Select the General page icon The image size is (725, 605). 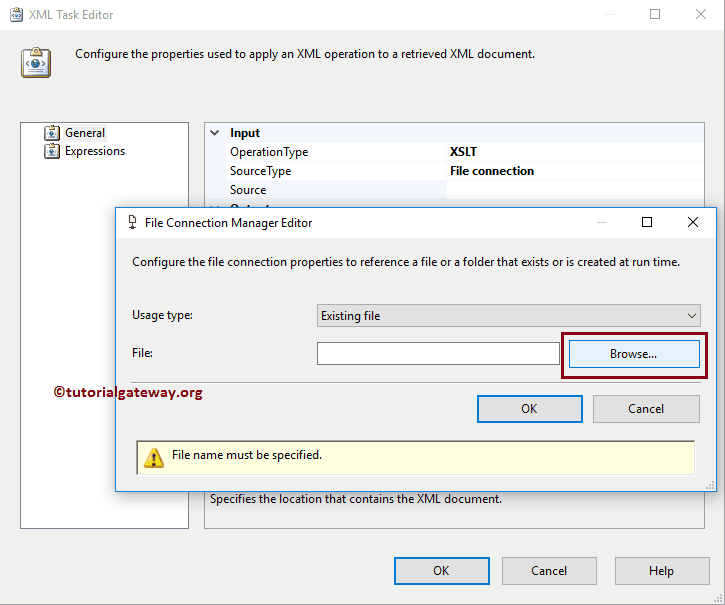52,133
